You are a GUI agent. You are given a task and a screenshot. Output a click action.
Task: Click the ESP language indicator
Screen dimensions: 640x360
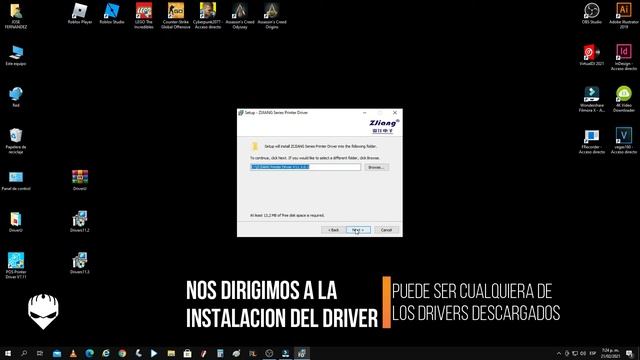593,353
